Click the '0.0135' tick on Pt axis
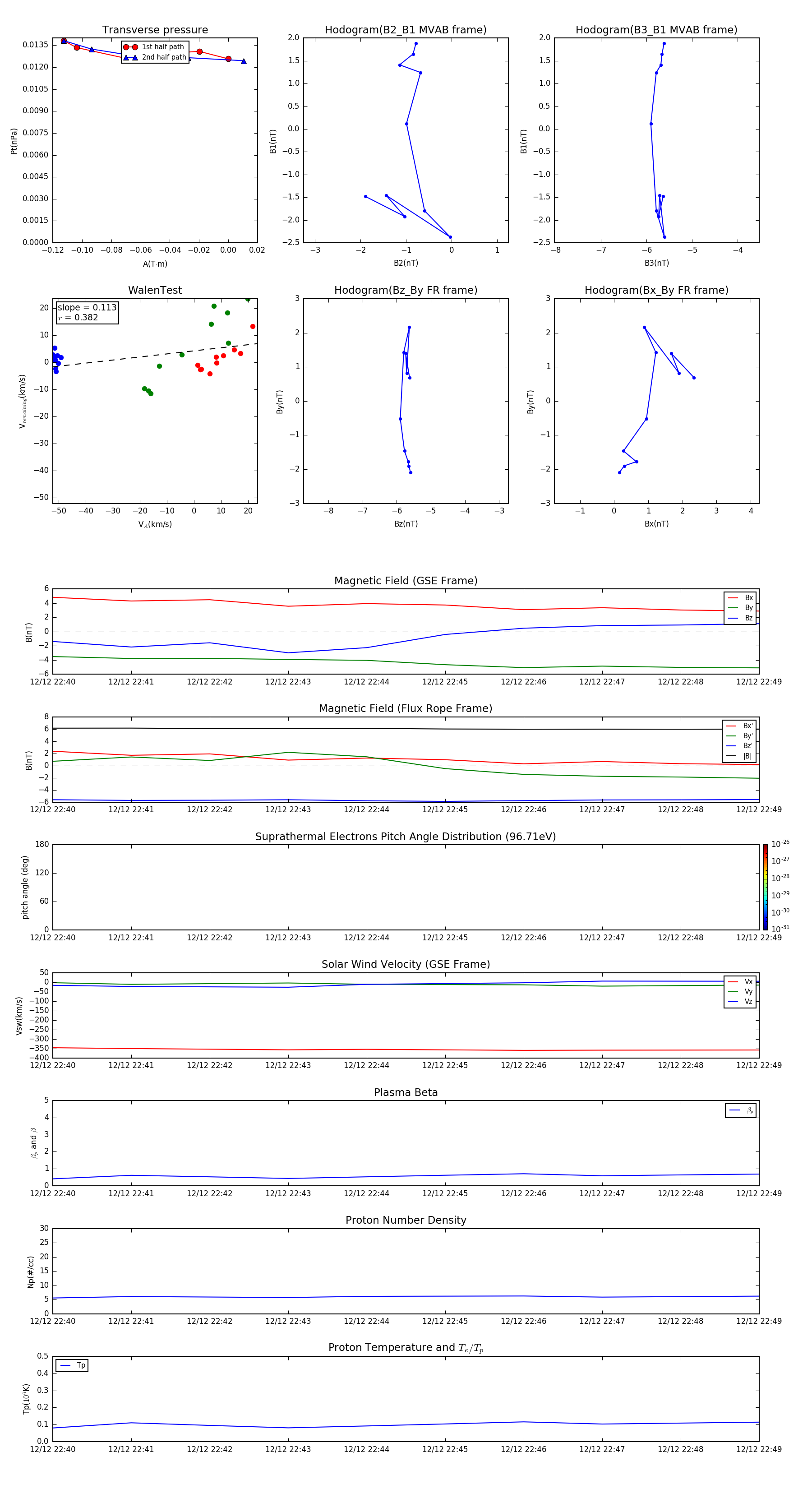Viewport: 812px width, 1489px height. coord(36,45)
